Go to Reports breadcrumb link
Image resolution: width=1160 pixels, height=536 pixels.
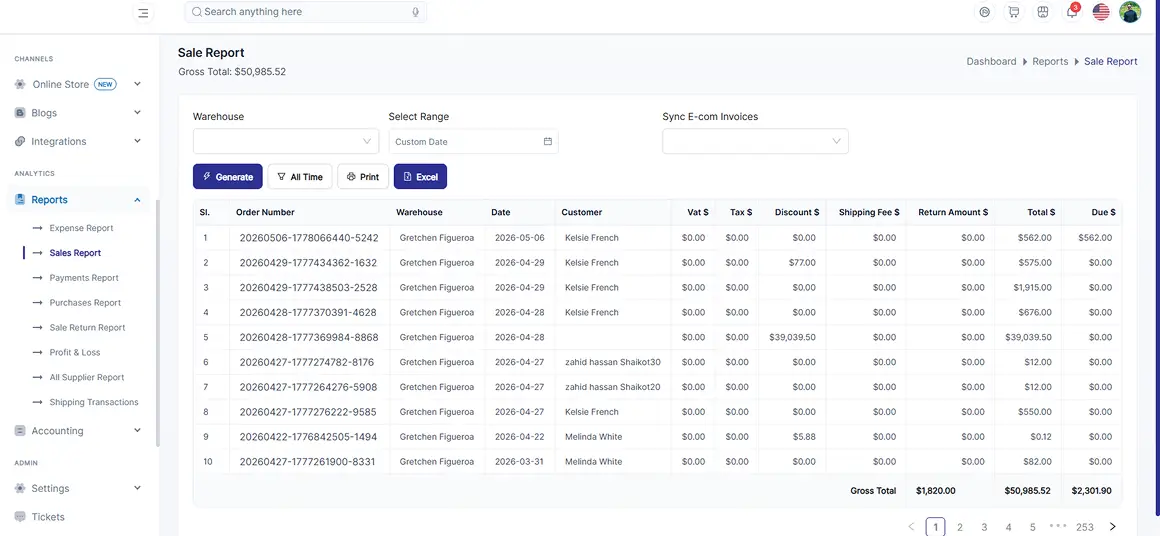pos(1051,61)
